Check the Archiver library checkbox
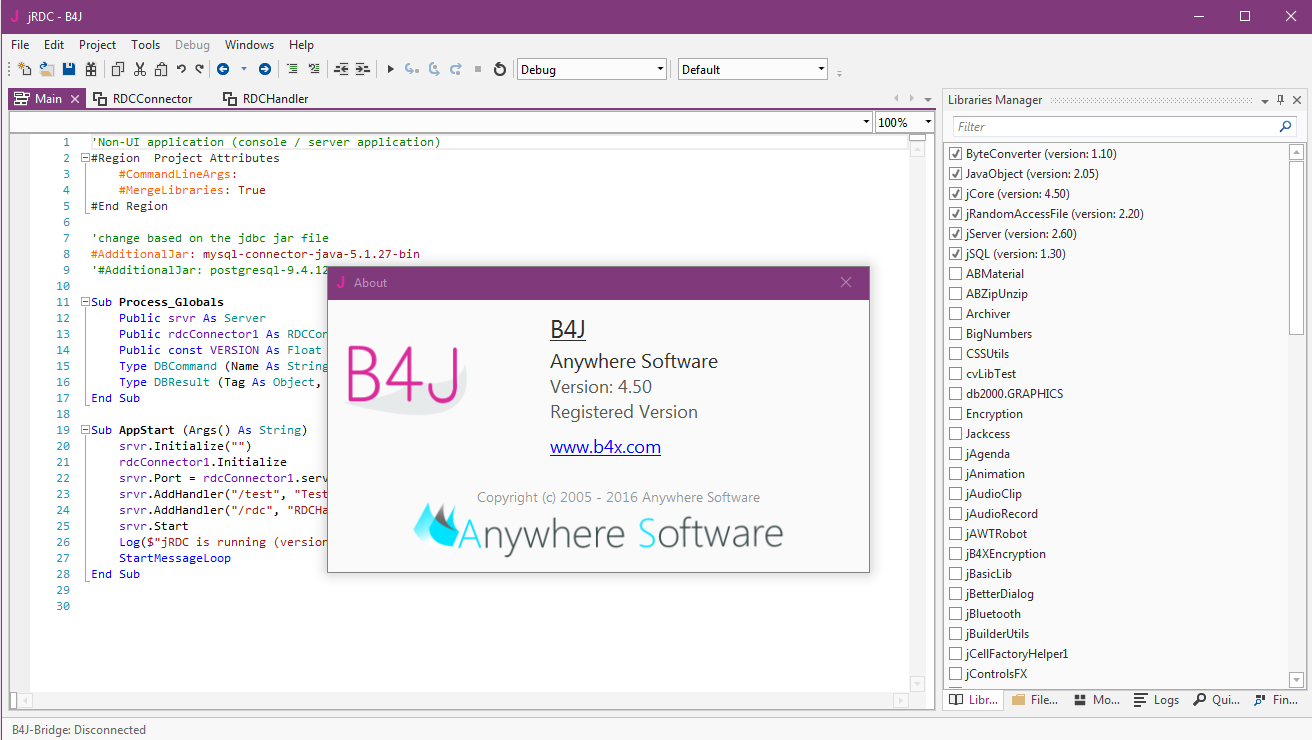The width and height of the screenshot is (1312, 740). click(955, 314)
